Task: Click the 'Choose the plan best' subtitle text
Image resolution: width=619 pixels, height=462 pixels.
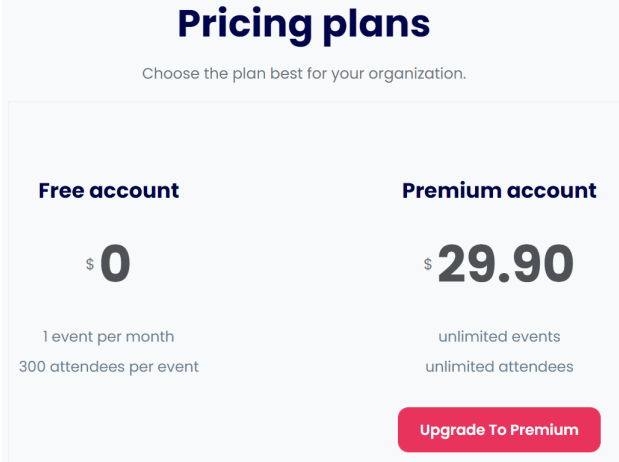Action: click(x=304, y=73)
